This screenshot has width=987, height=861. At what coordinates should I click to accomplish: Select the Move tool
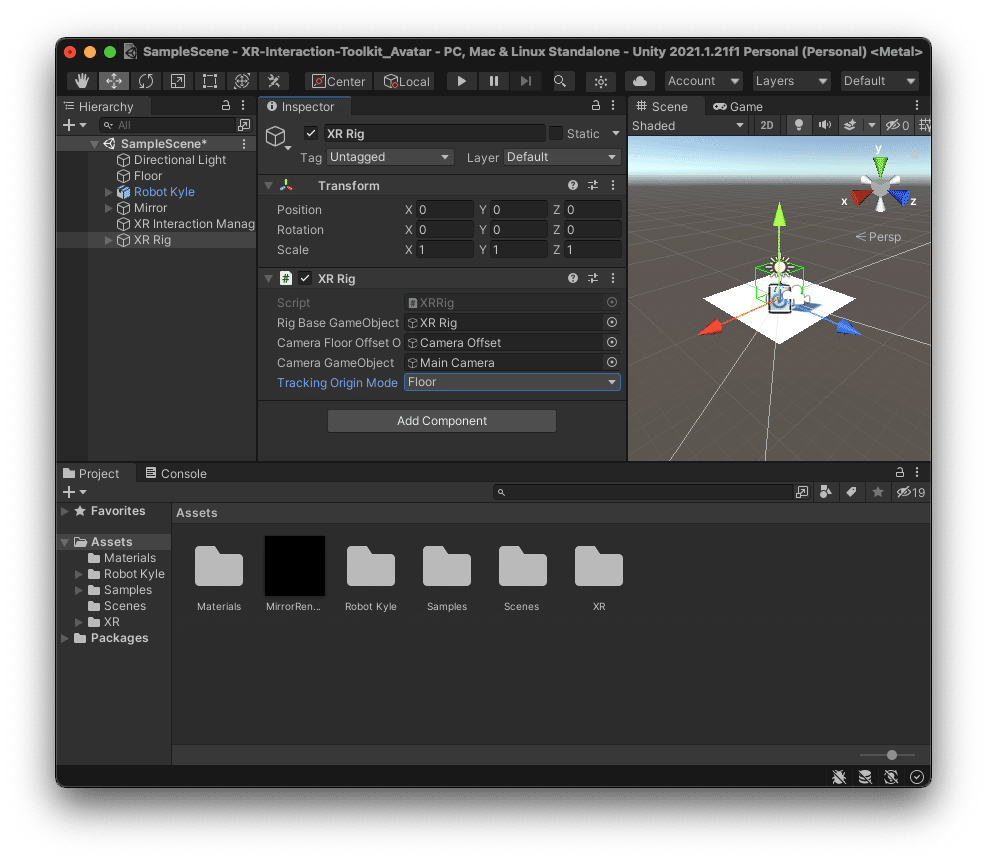point(114,81)
